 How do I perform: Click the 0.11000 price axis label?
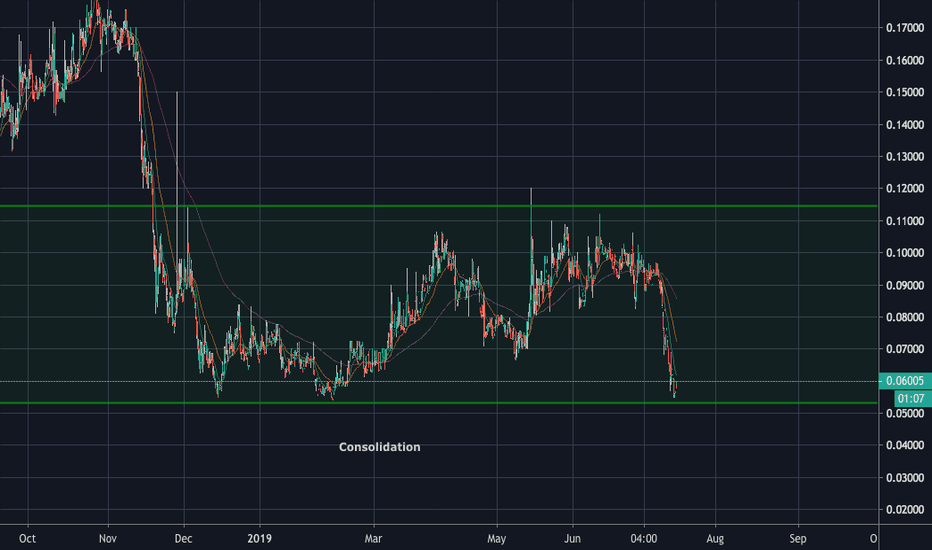click(905, 221)
